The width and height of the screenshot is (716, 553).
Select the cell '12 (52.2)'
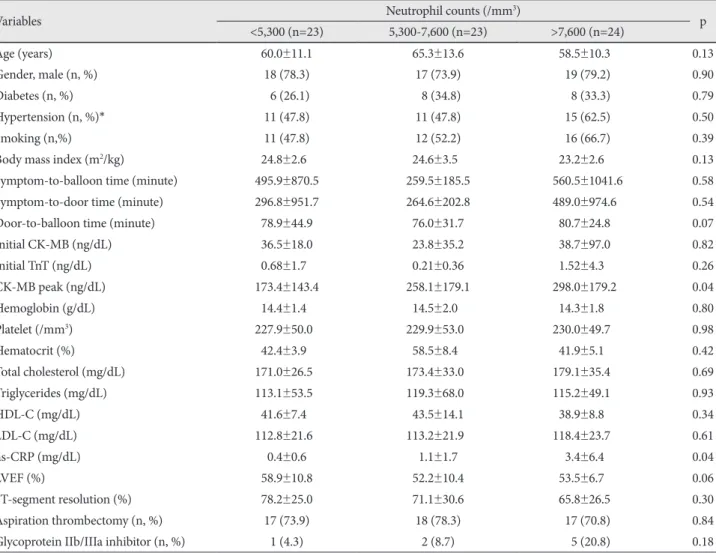(x=438, y=138)
